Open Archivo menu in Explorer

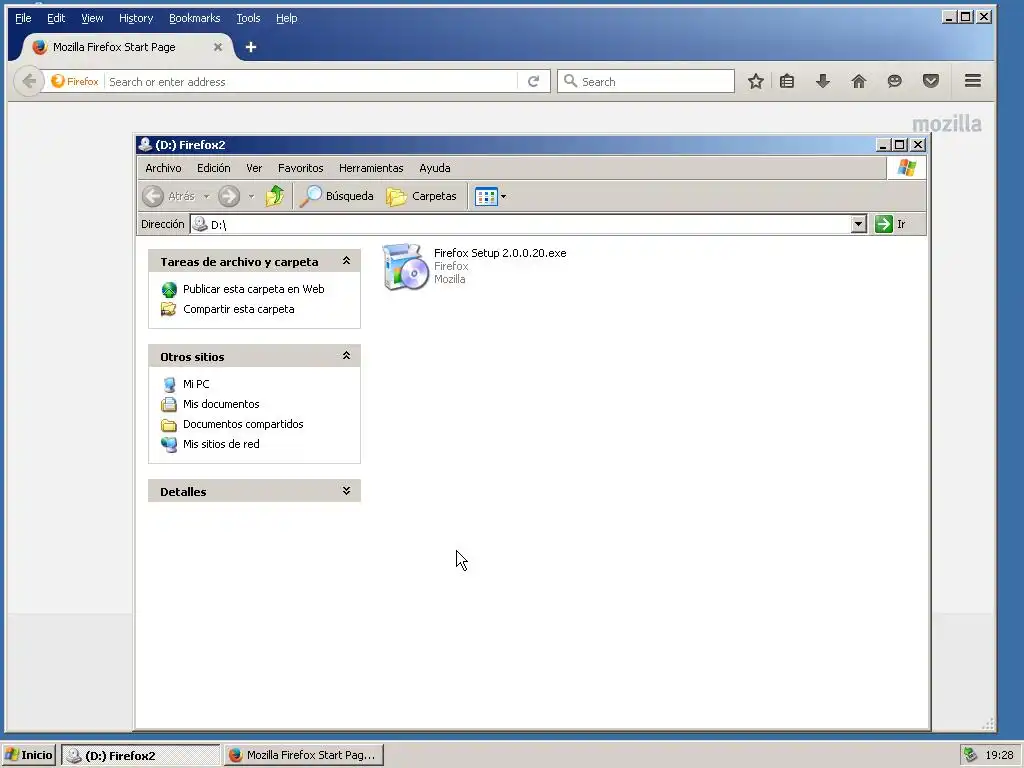[163, 168]
